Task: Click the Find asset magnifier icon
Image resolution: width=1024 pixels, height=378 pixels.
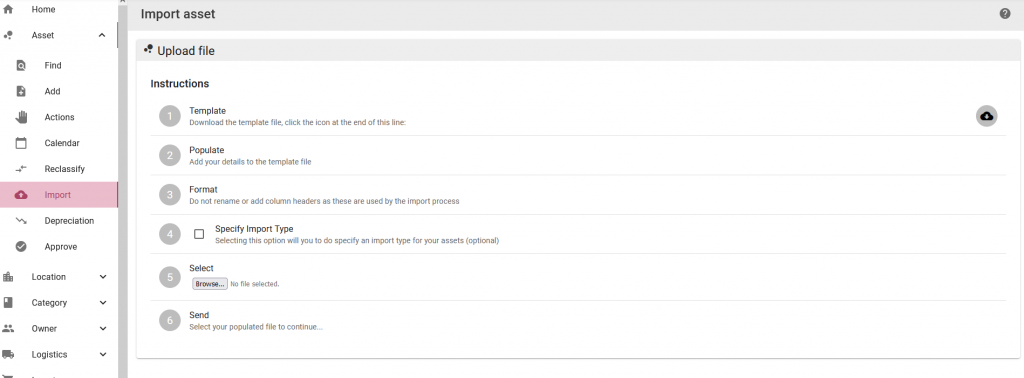Action: point(21,65)
